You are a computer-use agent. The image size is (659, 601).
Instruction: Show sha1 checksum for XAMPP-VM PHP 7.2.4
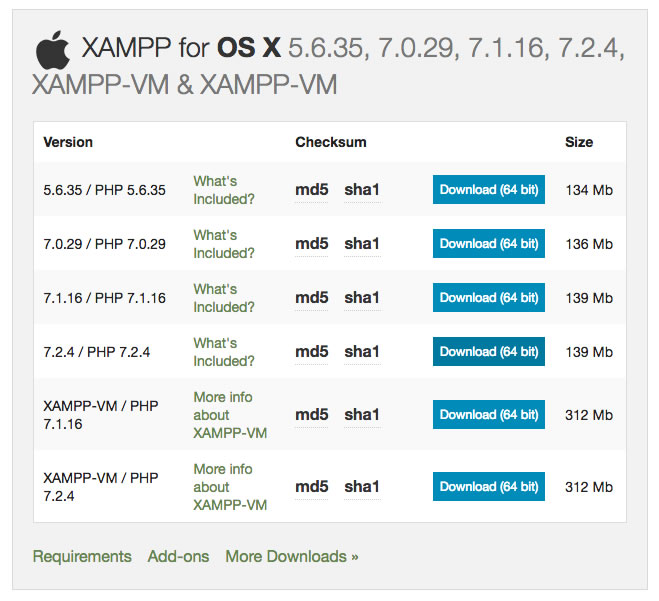[x=362, y=487]
